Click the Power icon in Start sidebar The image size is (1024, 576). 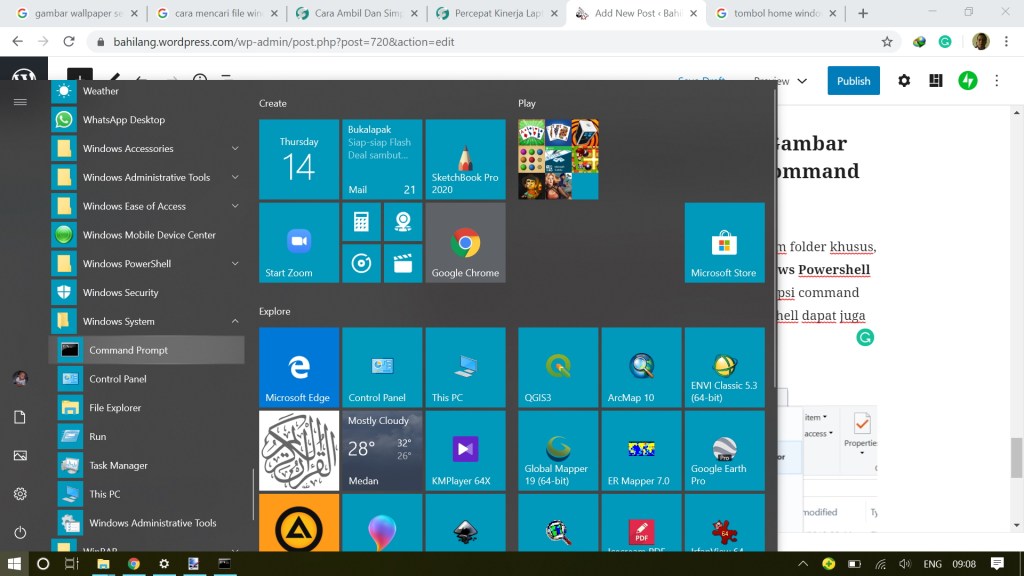(20, 532)
